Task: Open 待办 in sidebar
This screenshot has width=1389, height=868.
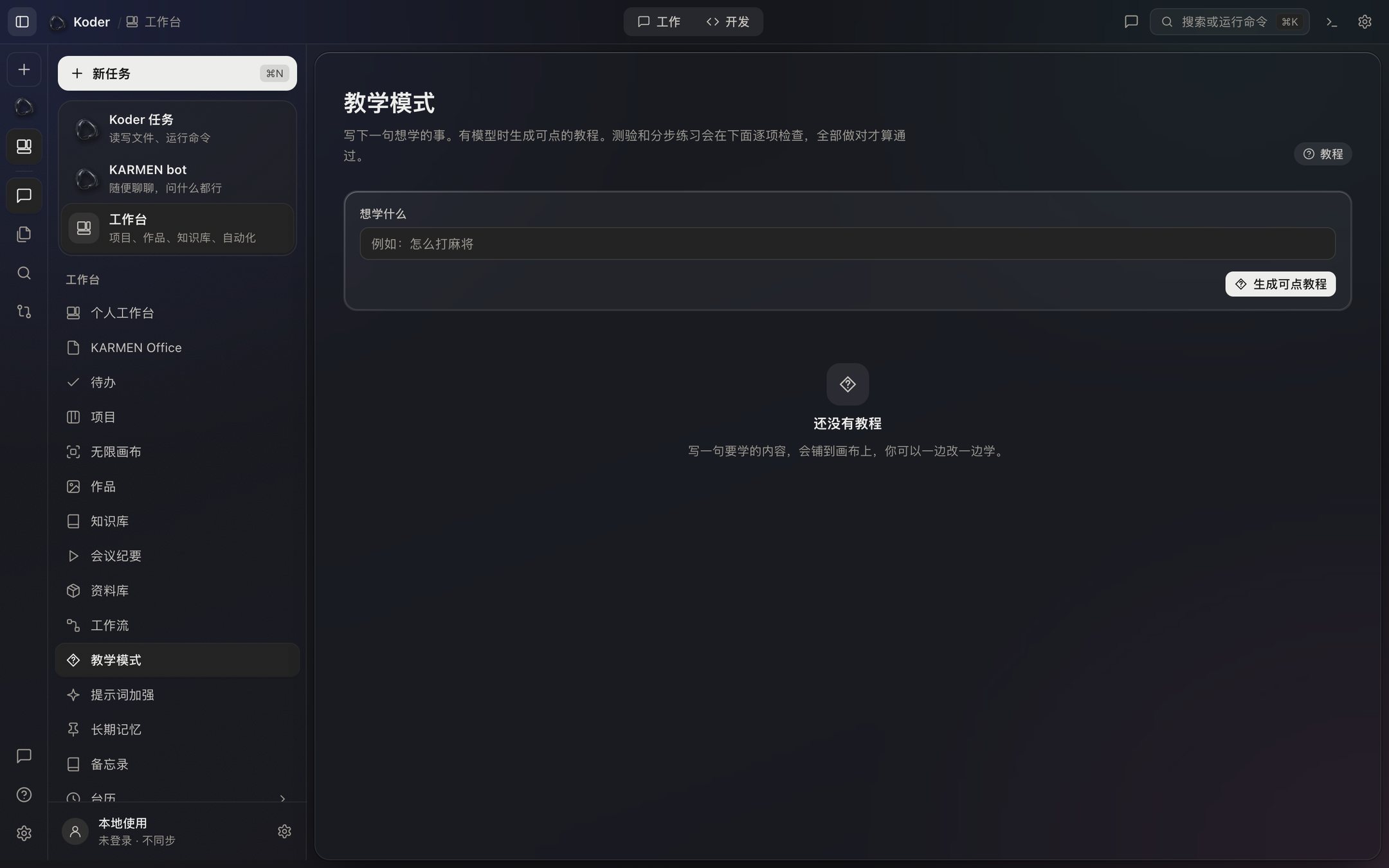Action: point(177,383)
